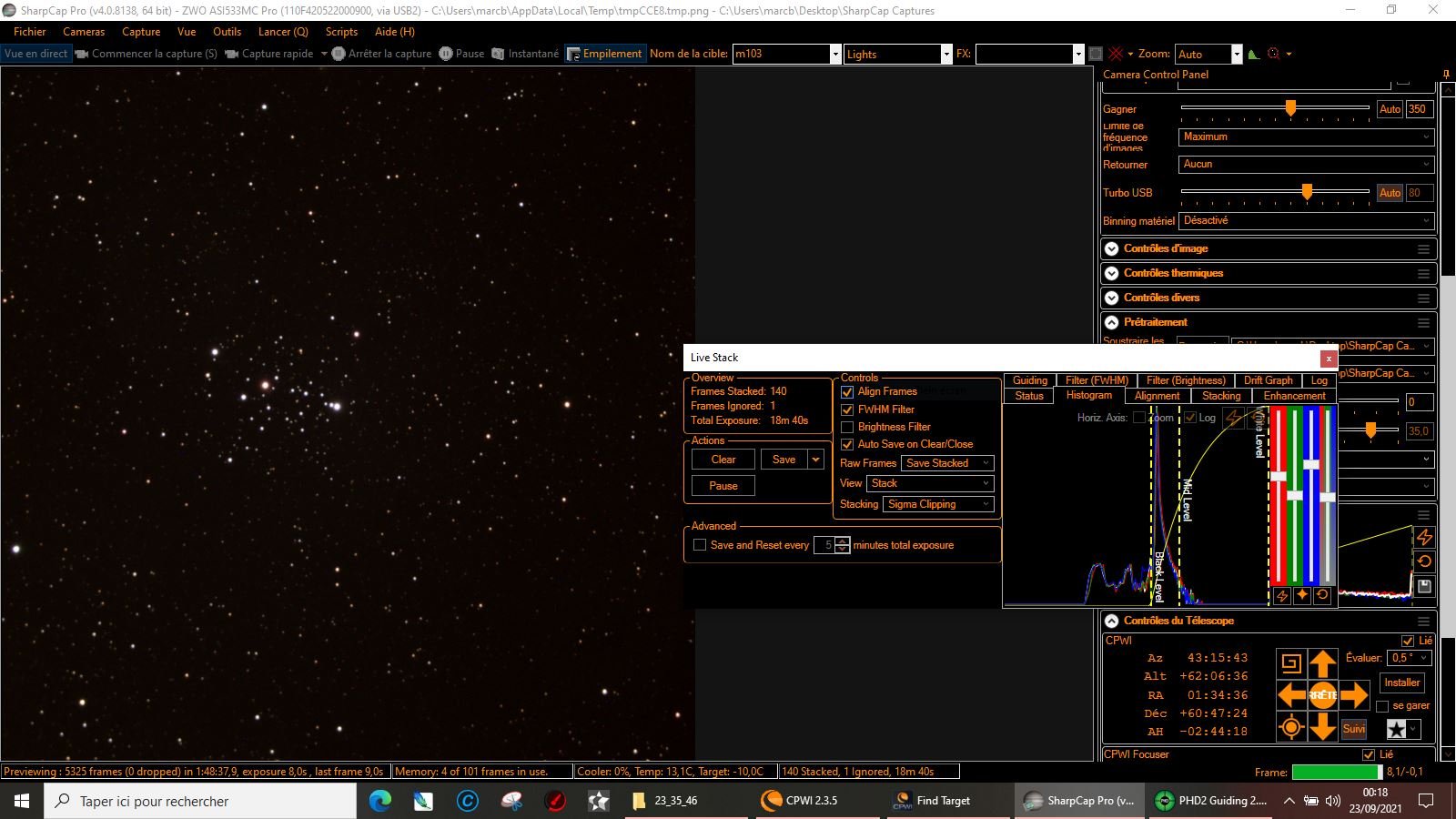Click the telescope slew right arrow

pyautogui.click(x=1354, y=695)
